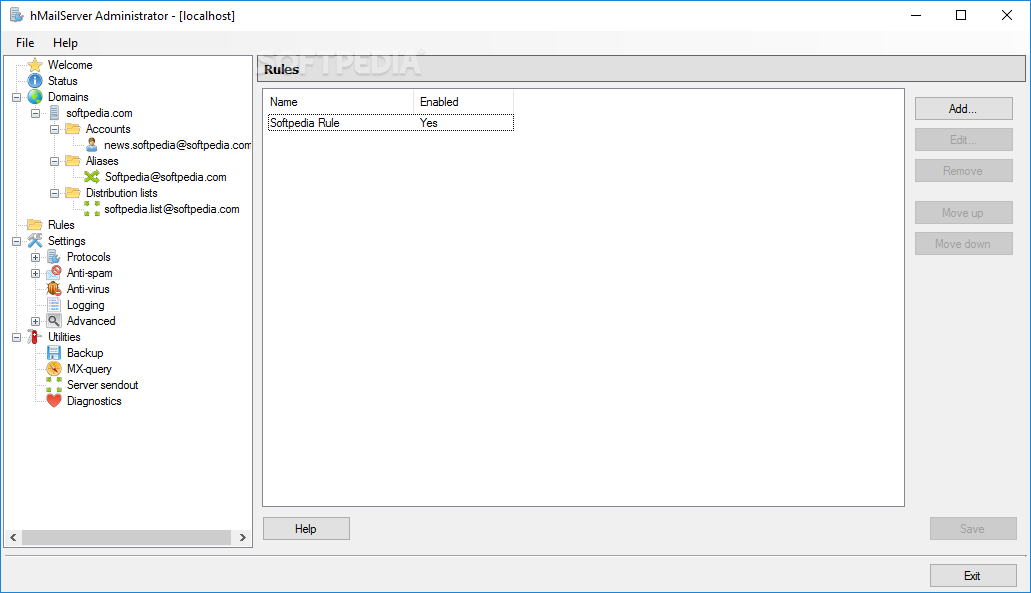Click the Enabled column header

click(463, 102)
